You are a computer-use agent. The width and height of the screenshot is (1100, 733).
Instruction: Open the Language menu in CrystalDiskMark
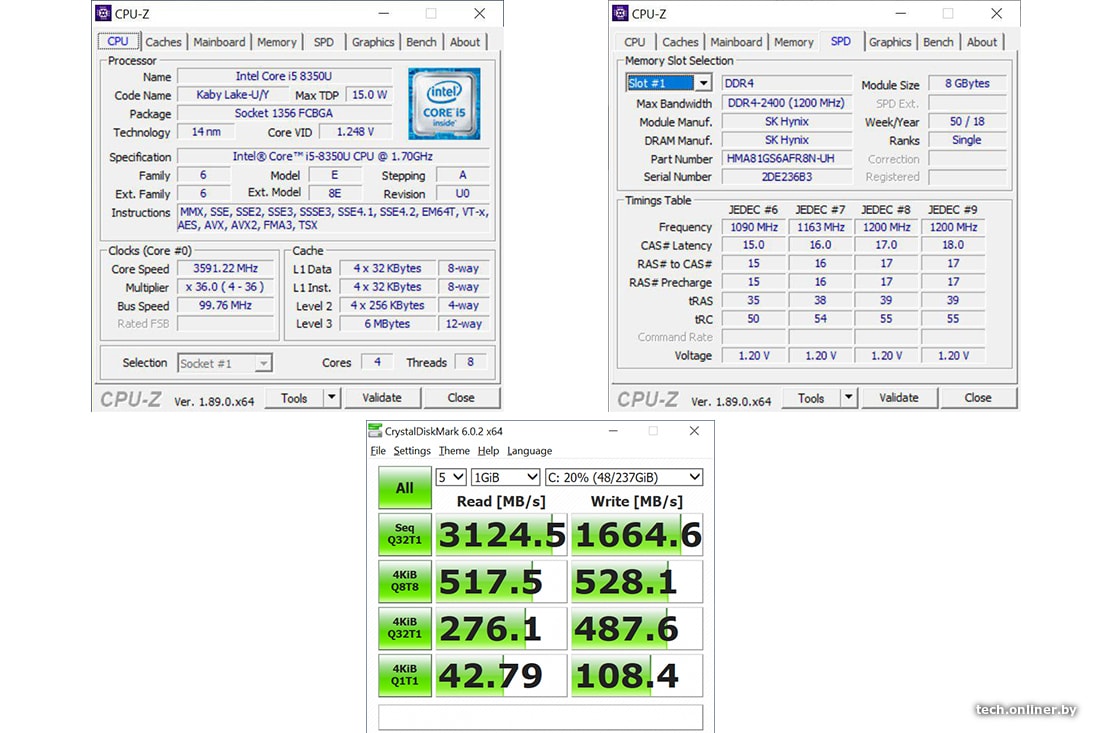click(x=530, y=451)
